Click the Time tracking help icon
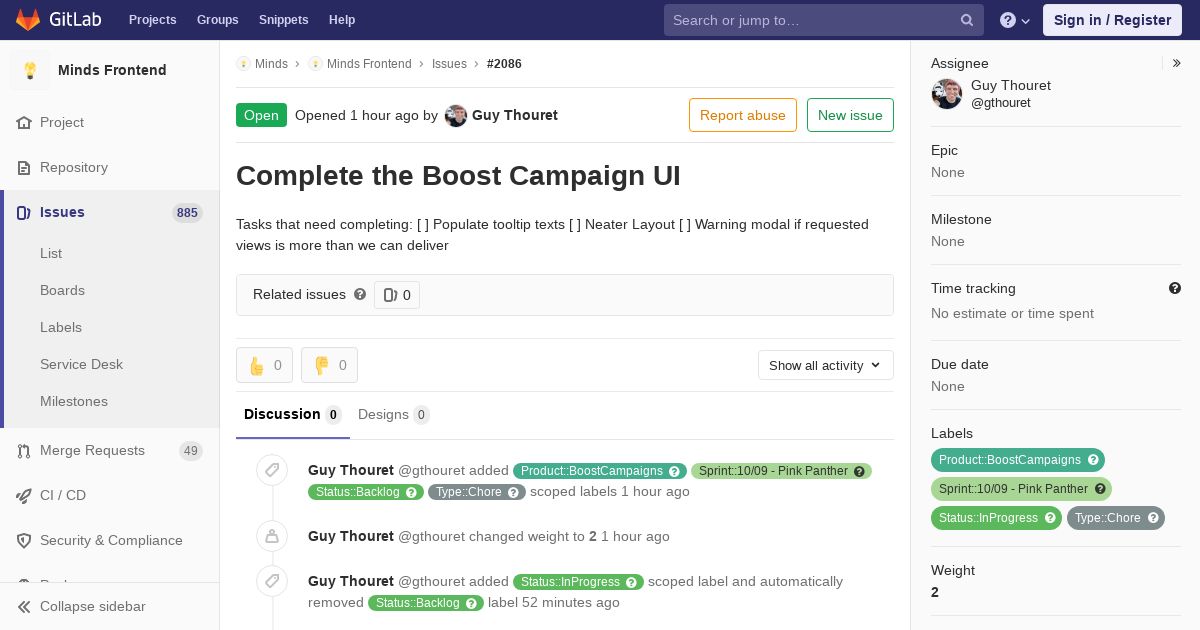The height and width of the screenshot is (630, 1200). point(1175,288)
